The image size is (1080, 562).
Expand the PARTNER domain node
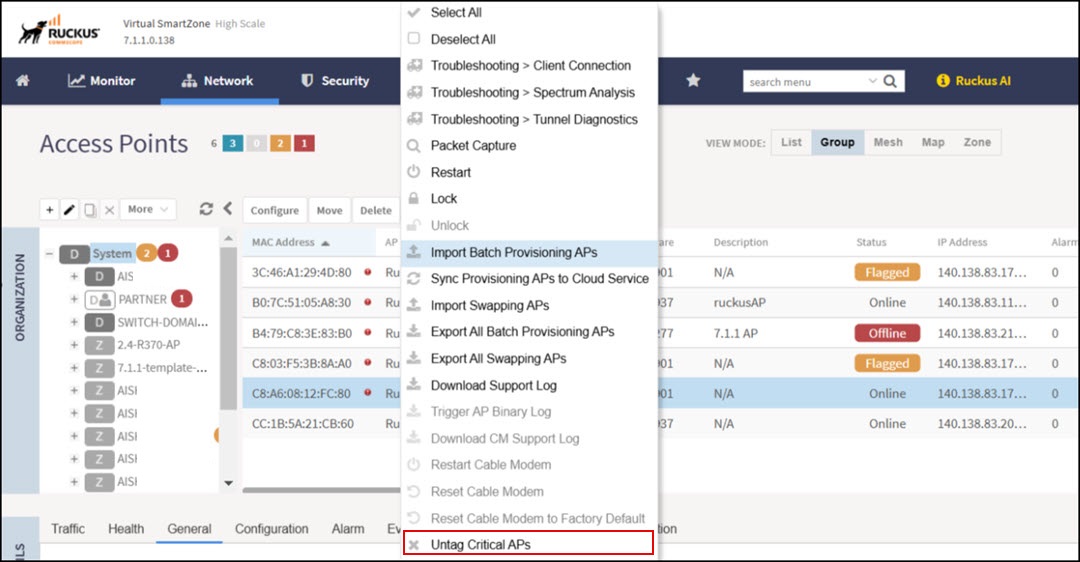(x=74, y=299)
